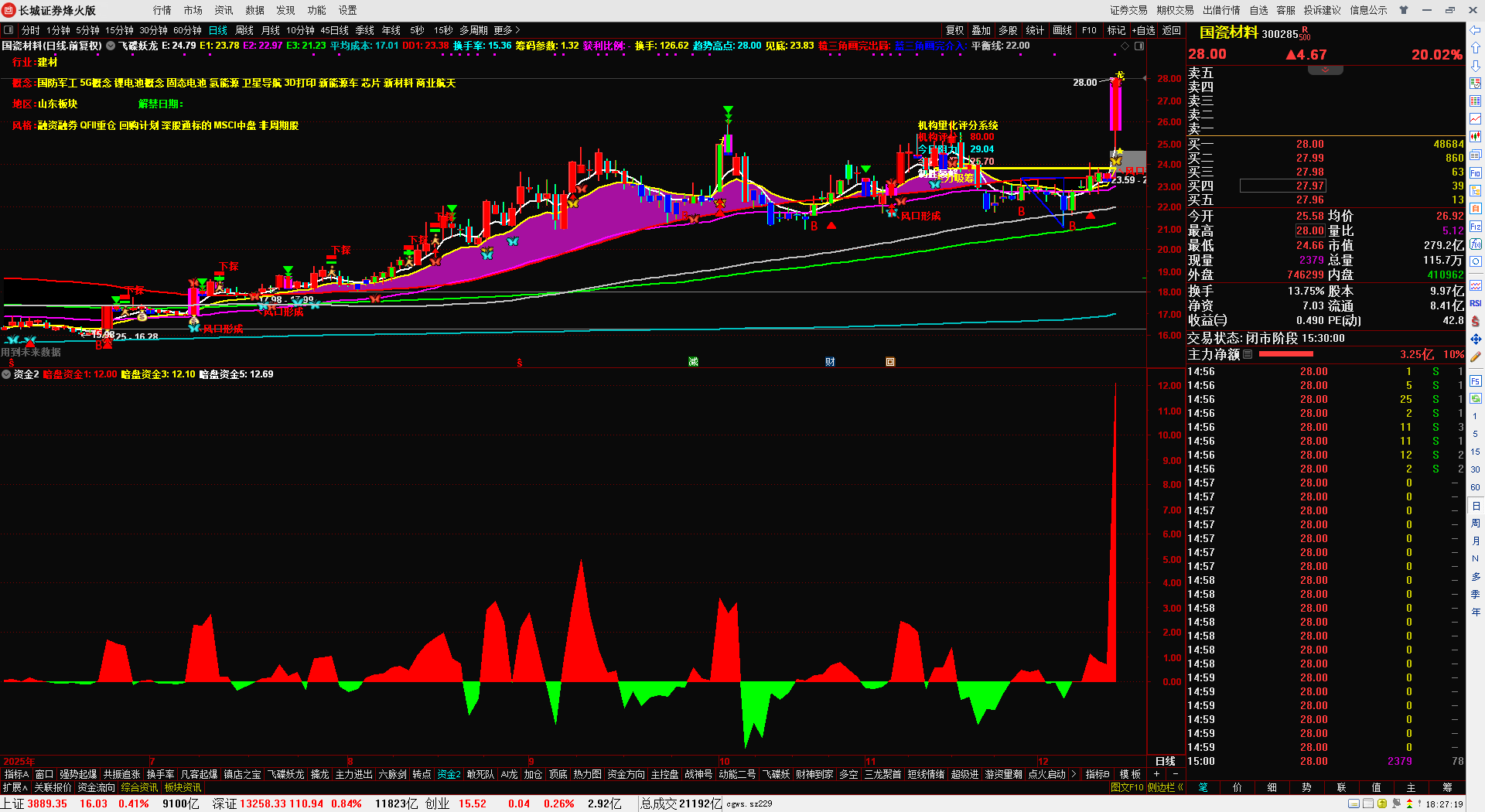Viewport: 1485px width, 812px height.
Task: Open the F10 company info sidebar icon
Action: pyautogui.click(x=1476, y=172)
